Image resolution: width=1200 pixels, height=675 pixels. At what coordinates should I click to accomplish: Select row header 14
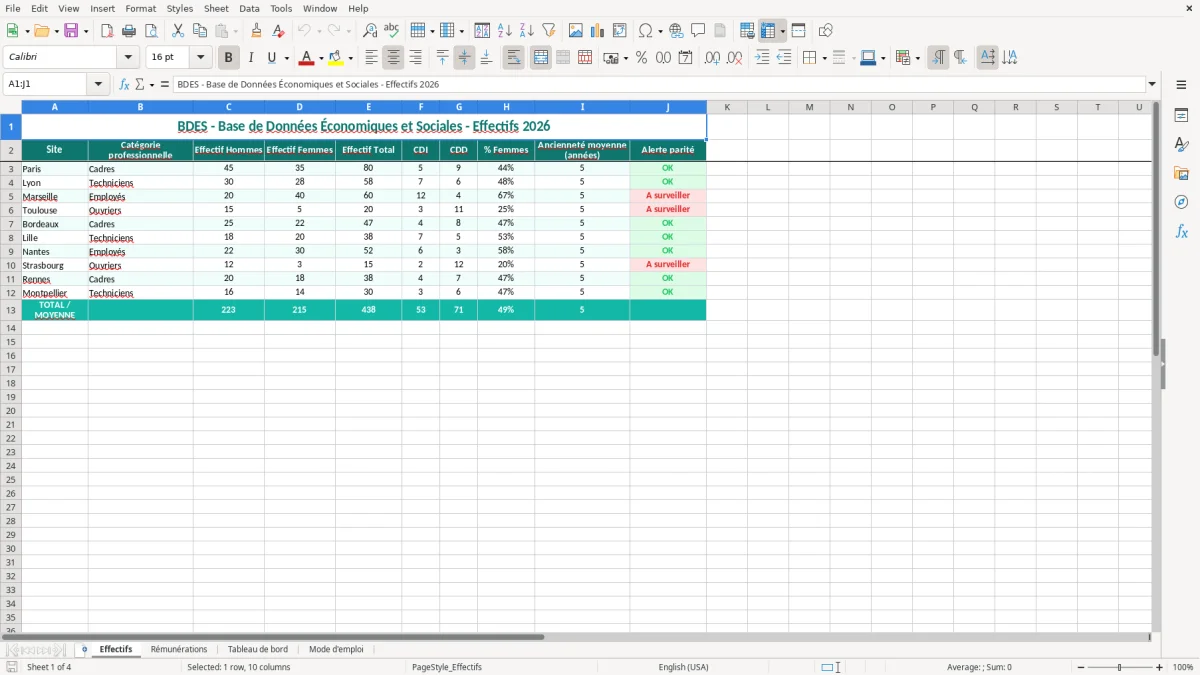[11, 328]
